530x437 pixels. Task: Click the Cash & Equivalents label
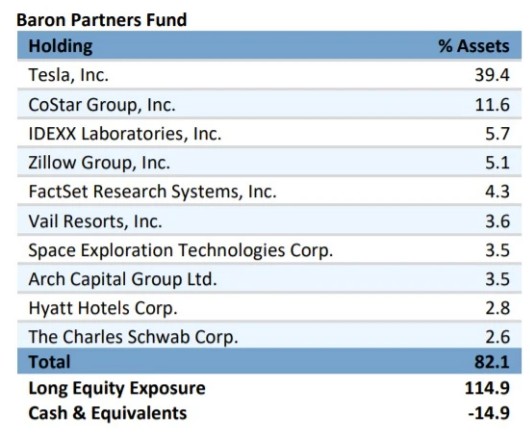108,413
